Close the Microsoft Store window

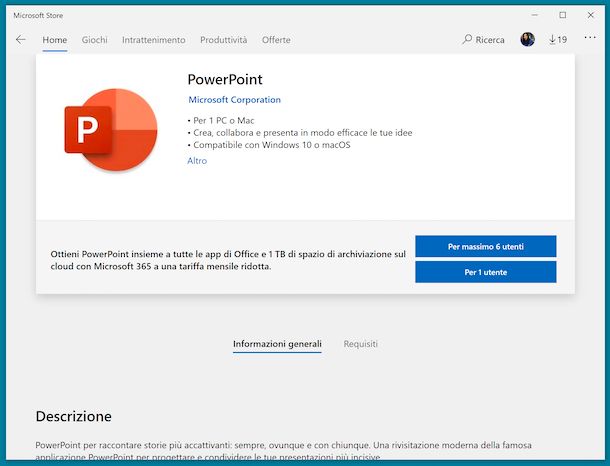(591, 15)
